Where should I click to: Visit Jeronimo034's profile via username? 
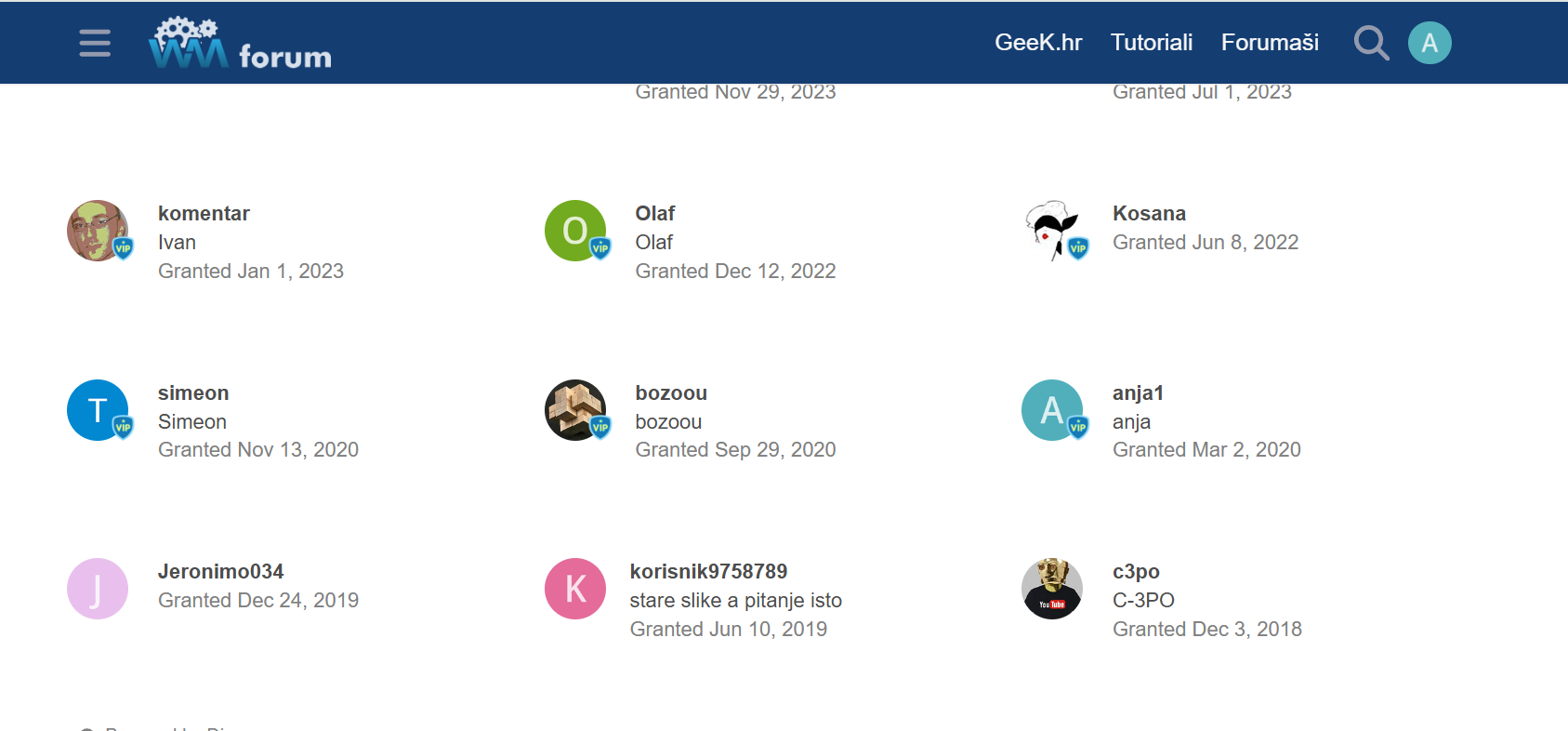220,572
